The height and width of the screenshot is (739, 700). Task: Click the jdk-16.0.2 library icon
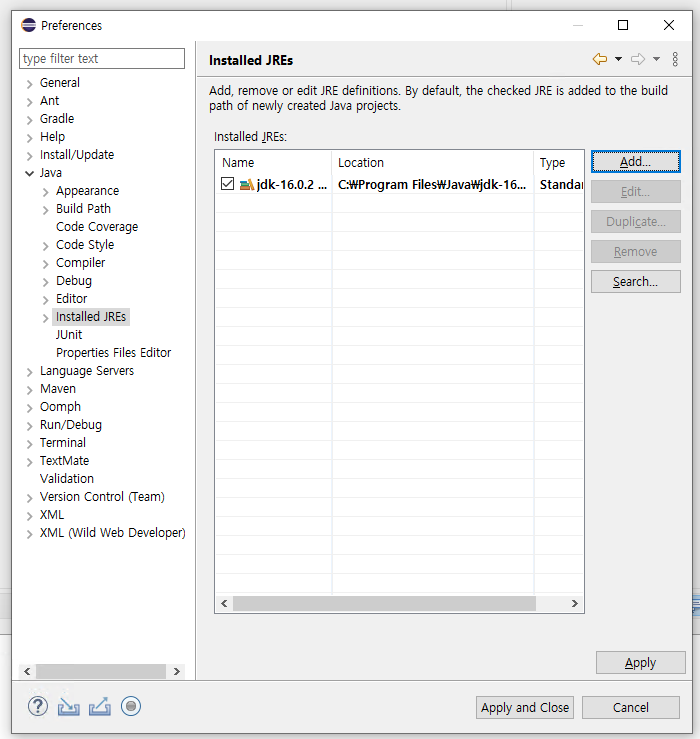(x=247, y=185)
